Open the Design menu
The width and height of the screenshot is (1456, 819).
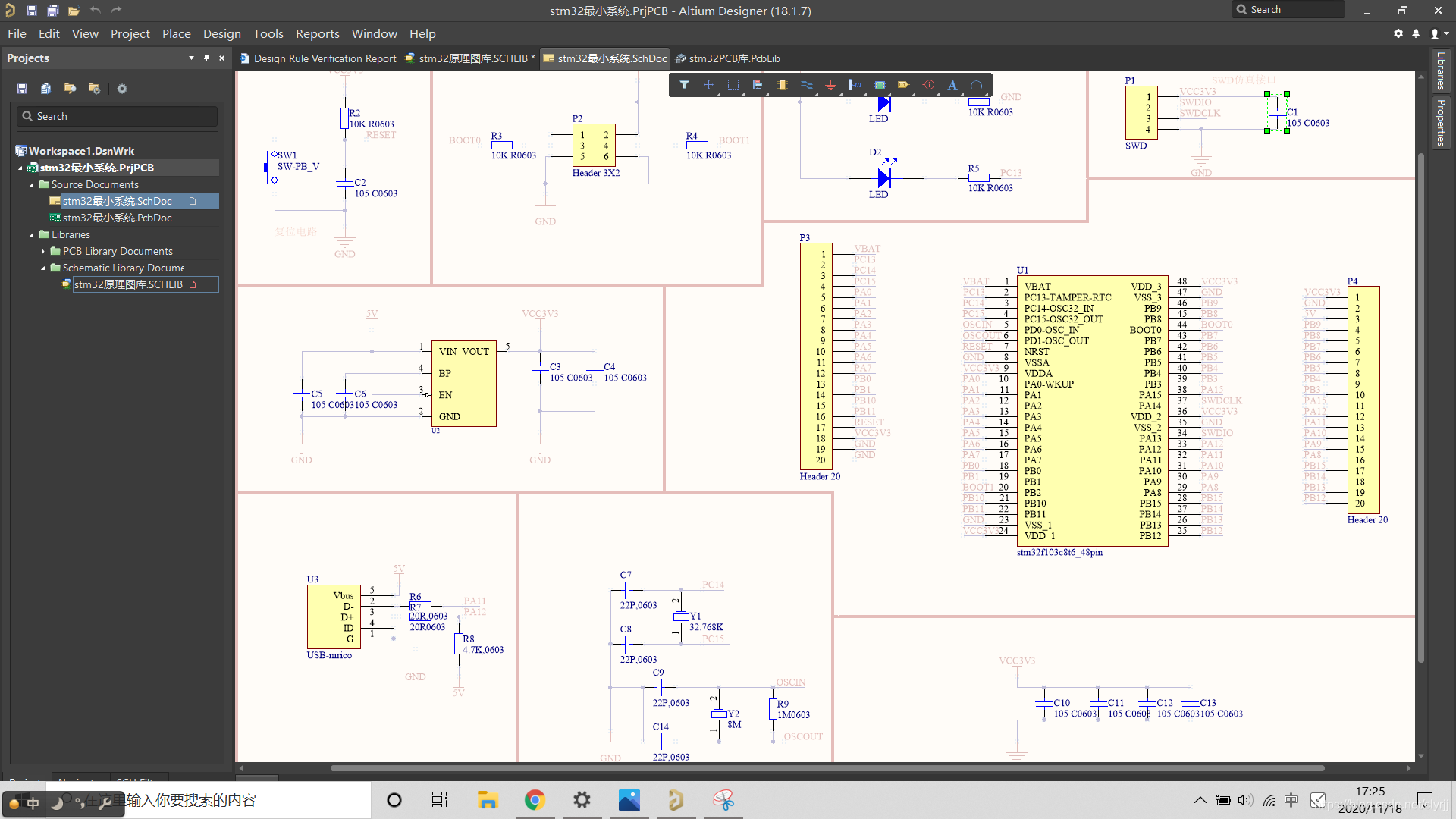221,34
